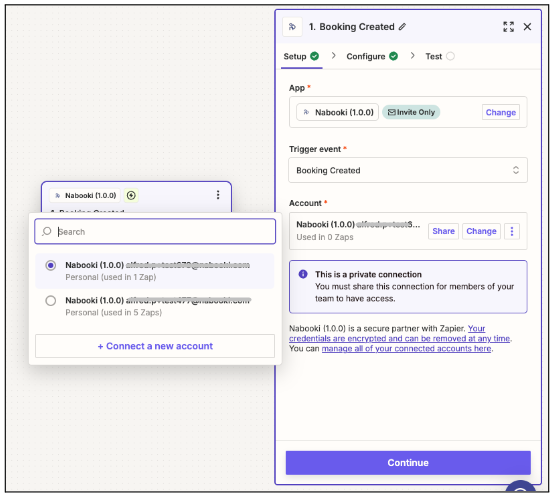The width and height of the screenshot is (553, 497).
Task: Open the Trigger event dropdown
Action: pos(408,170)
